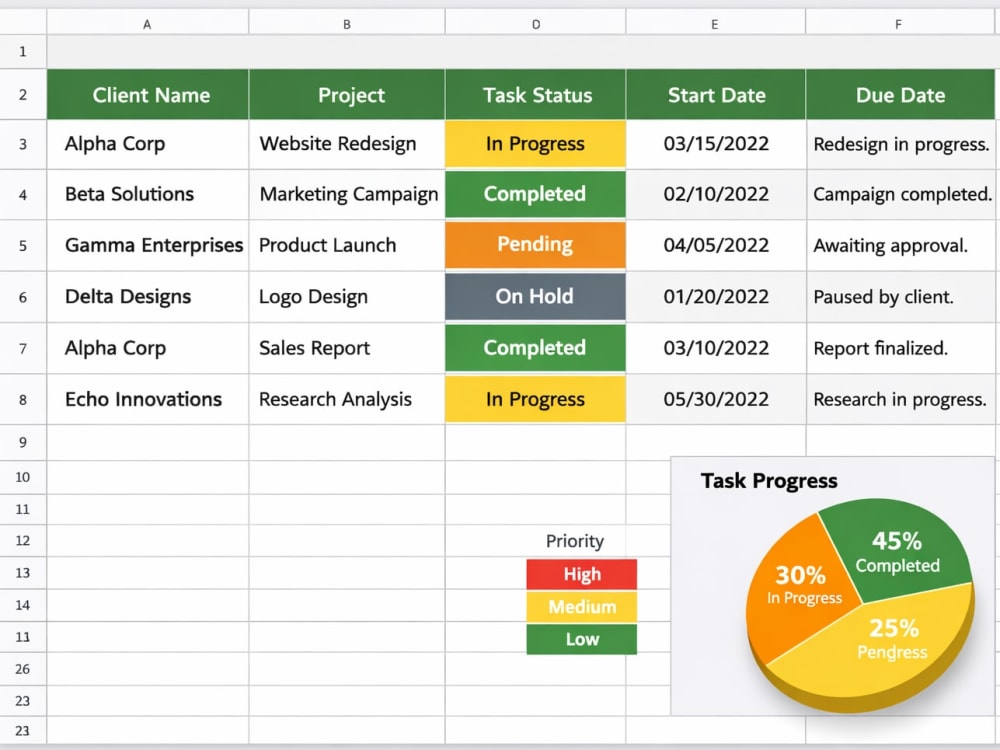Screen dimensions: 1000x750
Task: Select Completed status for Sales Report
Action: point(536,348)
